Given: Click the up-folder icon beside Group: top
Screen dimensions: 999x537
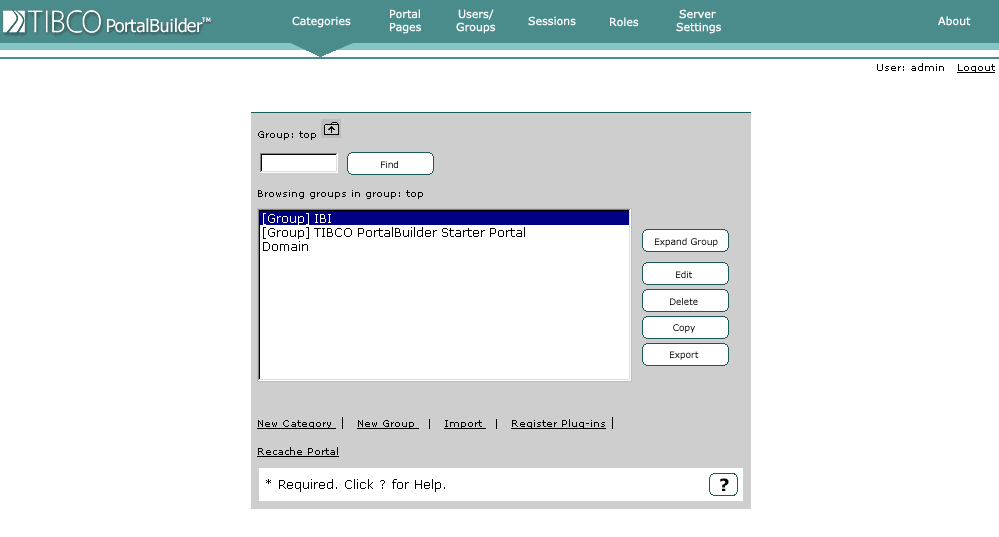Looking at the screenshot, I should click(331, 129).
